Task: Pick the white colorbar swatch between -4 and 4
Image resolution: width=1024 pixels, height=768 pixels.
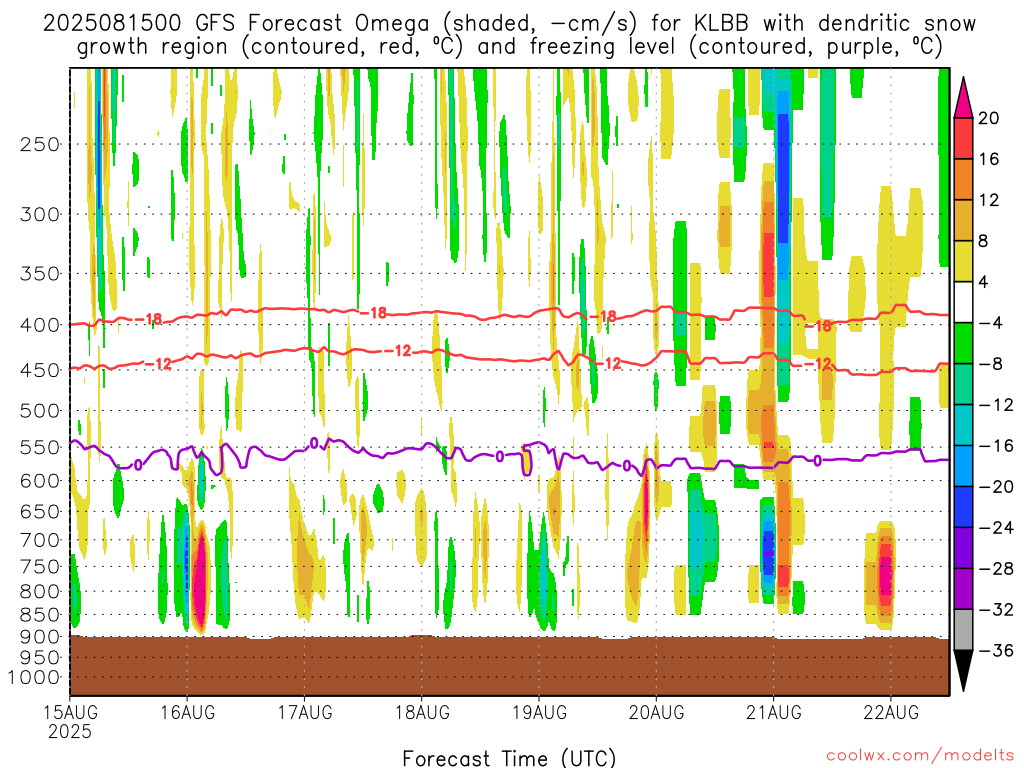Action: pos(963,302)
